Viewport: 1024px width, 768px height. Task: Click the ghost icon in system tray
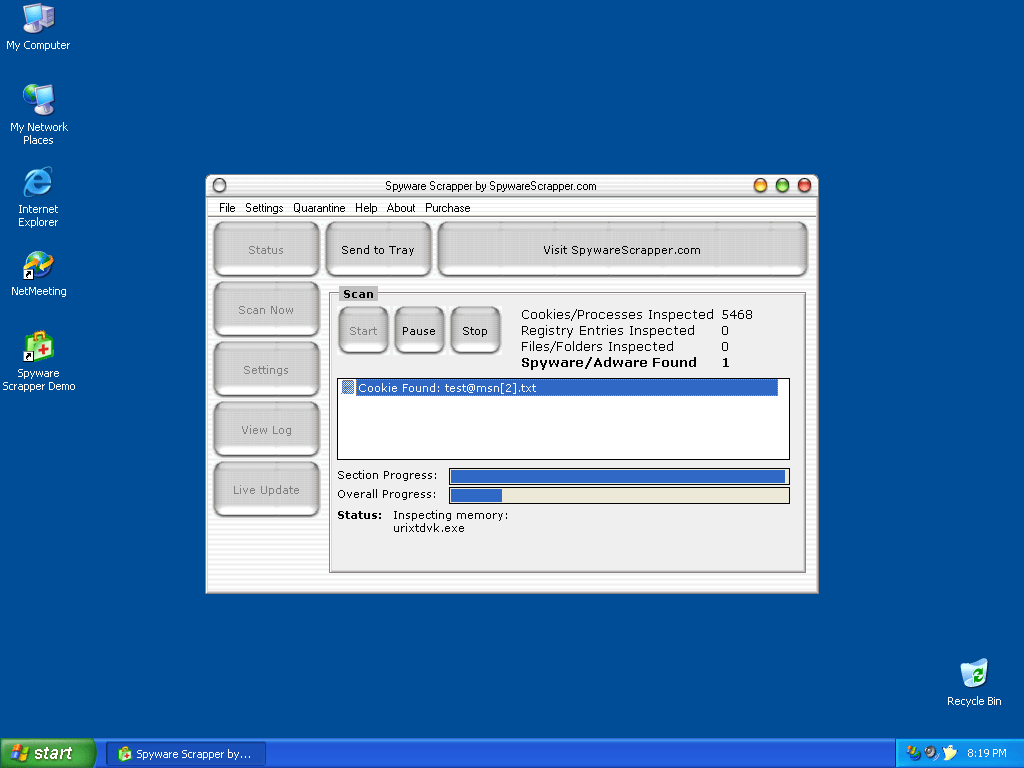tap(950, 753)
